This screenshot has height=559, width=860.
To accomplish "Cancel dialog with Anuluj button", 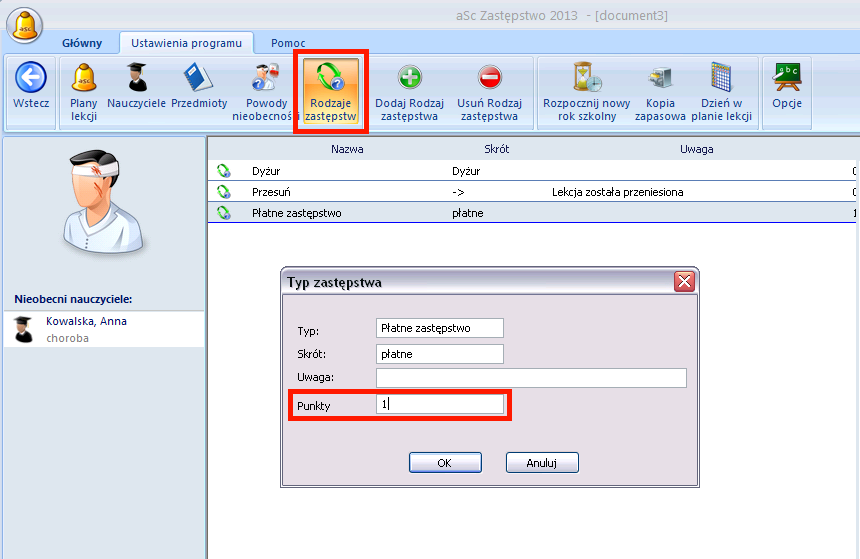I will (x=542, y=462).
